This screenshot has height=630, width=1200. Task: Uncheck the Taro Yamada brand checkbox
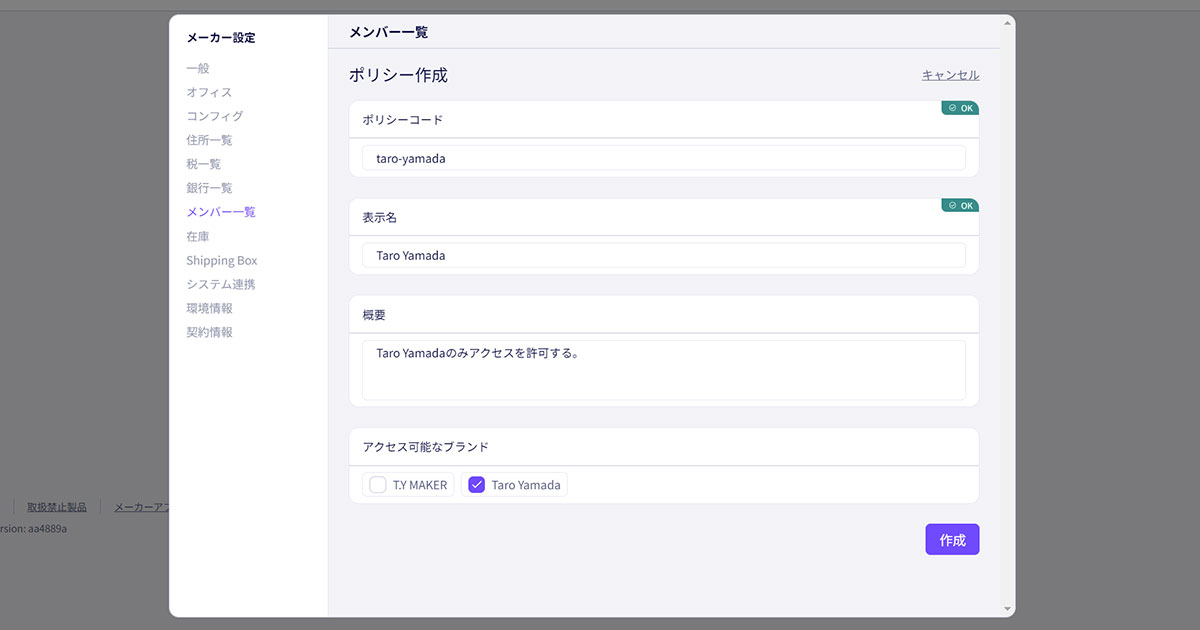[477, 485]
